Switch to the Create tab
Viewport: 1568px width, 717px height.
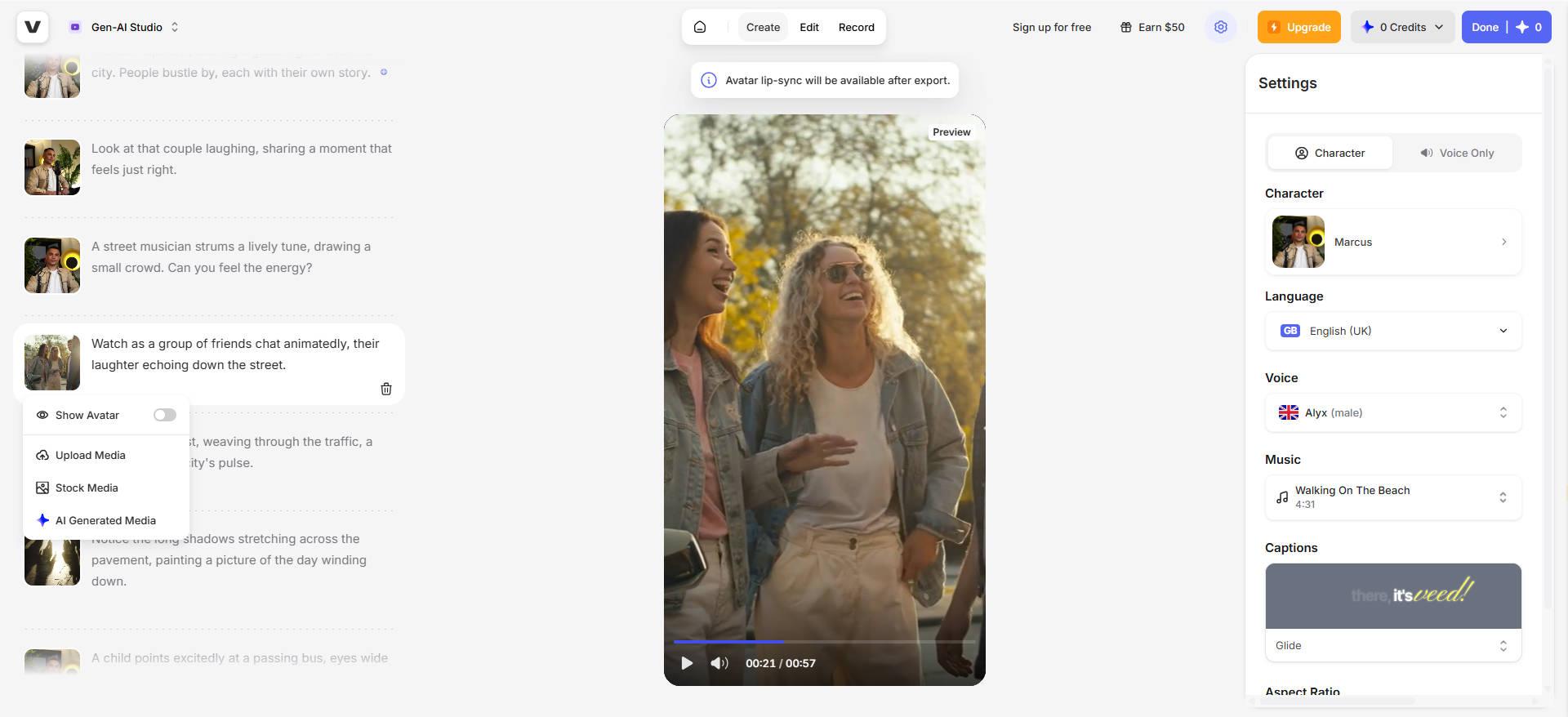click(x=763, y=27)
